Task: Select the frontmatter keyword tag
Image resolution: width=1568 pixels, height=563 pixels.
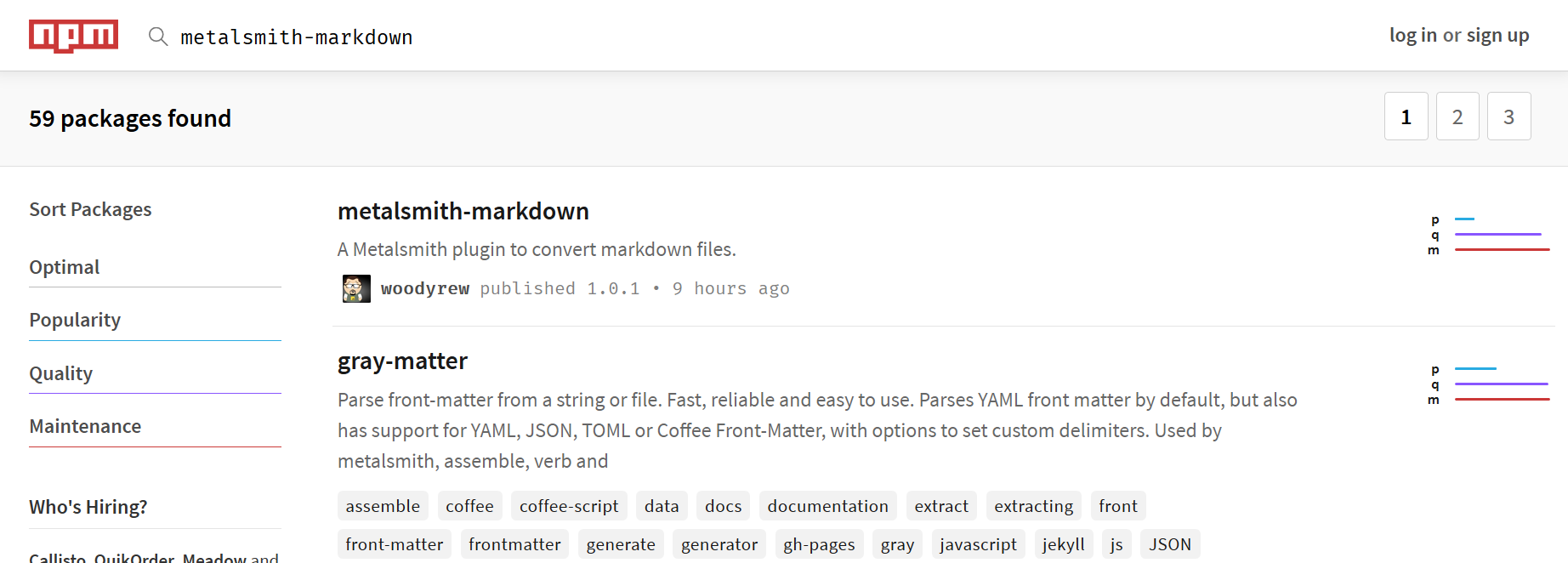Action: pos(514,544)
